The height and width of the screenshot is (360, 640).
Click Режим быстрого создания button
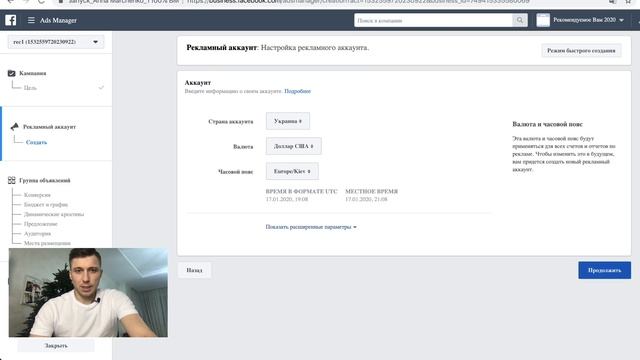581,51
